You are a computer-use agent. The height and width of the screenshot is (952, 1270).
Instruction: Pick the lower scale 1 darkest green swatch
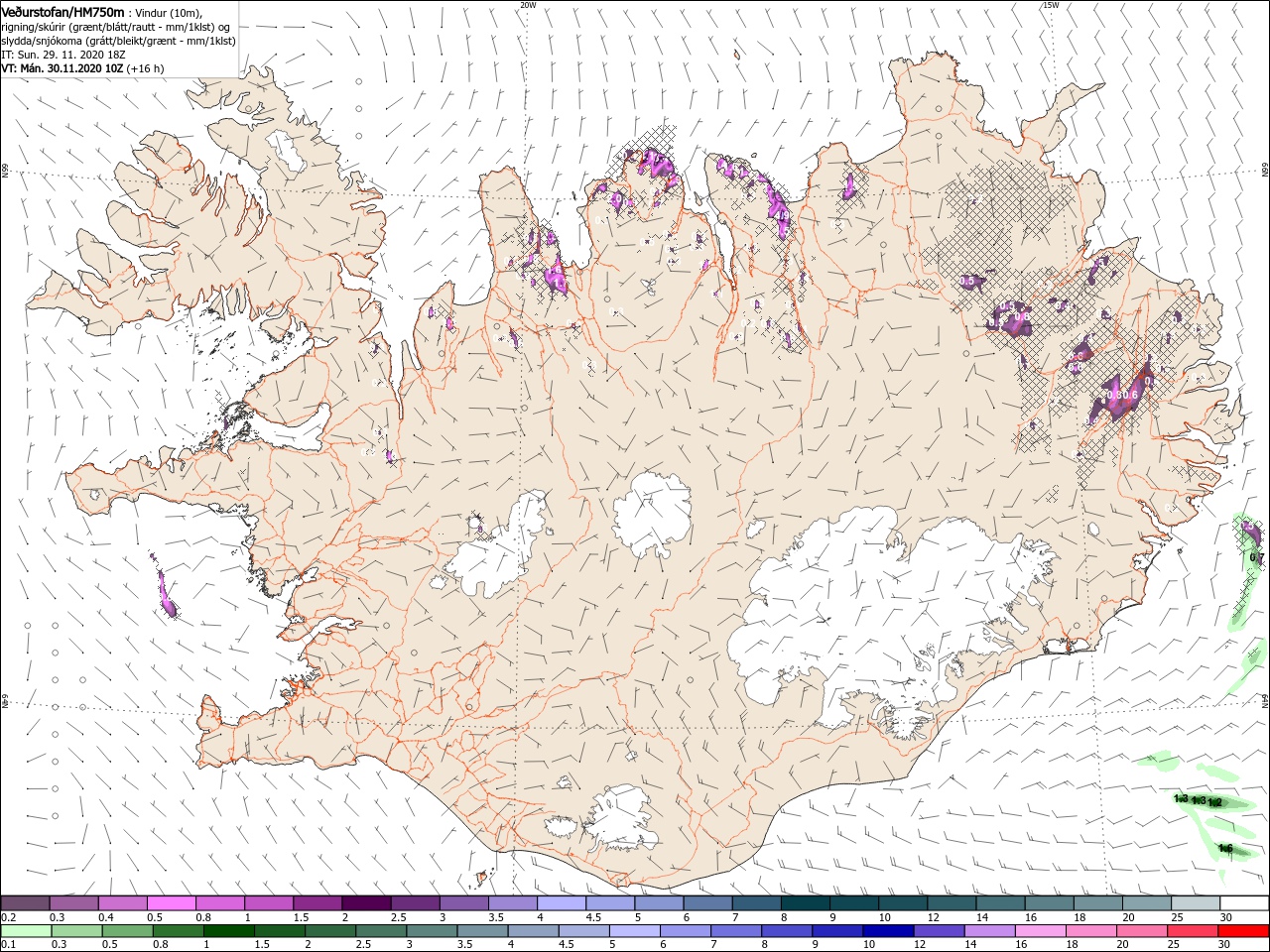tap(229, 931)
